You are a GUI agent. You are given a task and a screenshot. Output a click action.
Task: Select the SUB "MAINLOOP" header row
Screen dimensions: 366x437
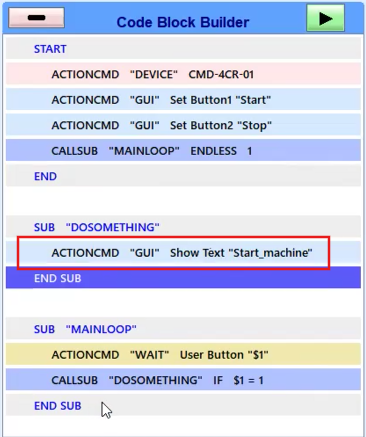(x=183, y=329)
